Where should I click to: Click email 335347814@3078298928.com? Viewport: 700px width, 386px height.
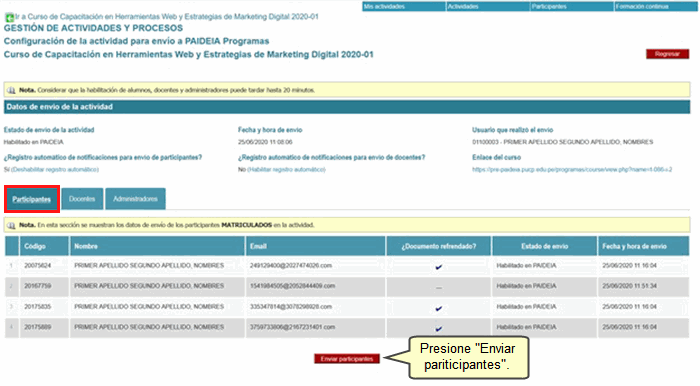[291, 307]
